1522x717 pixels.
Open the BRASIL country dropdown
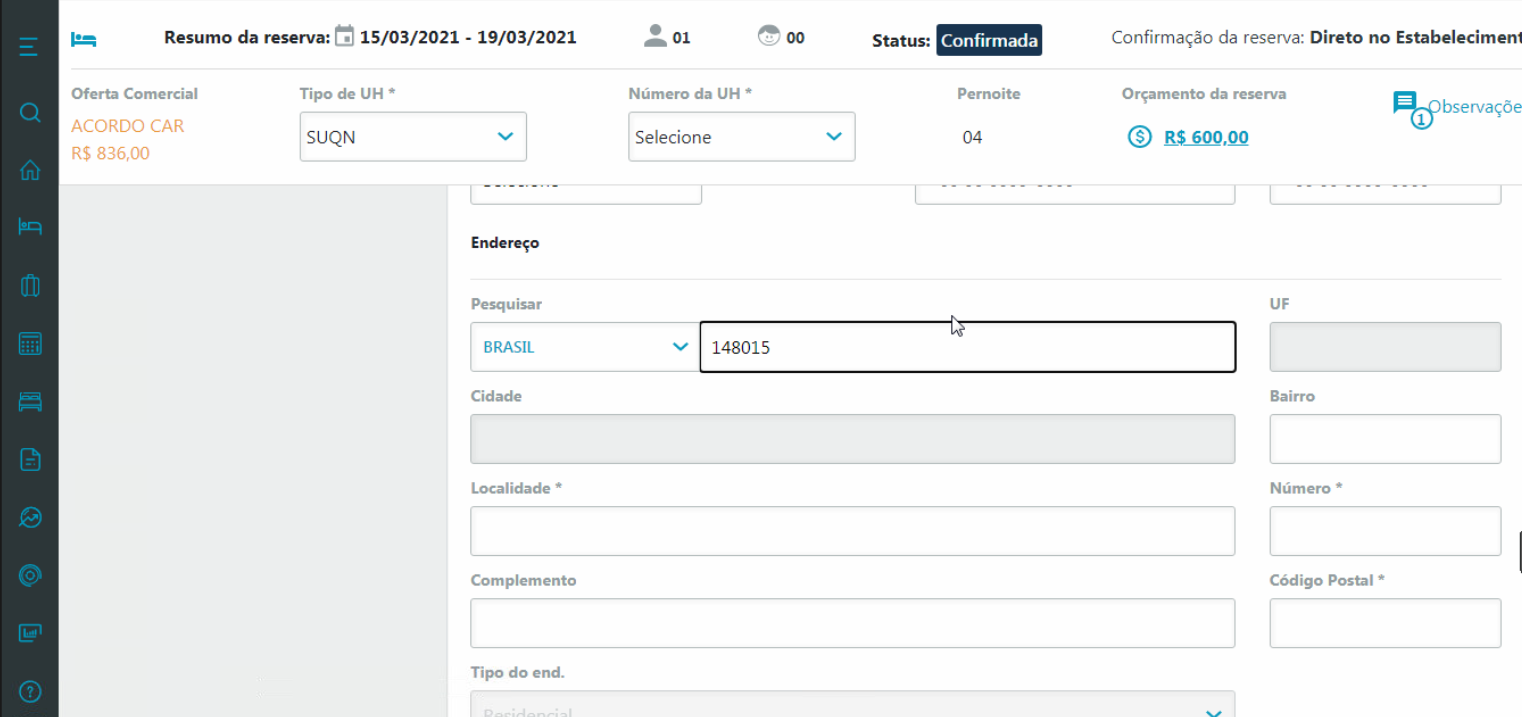(585, 347)
